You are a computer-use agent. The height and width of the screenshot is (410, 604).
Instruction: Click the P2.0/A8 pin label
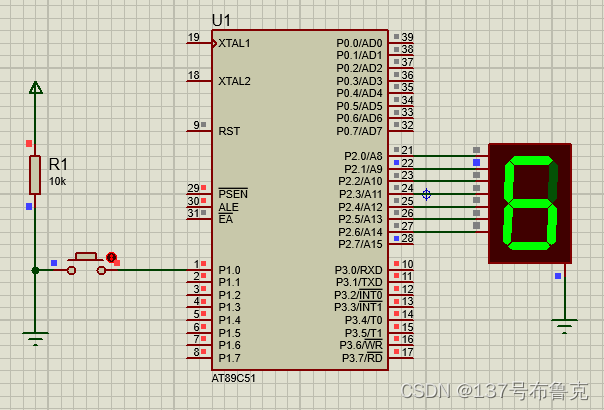click(x=363, y=156)
